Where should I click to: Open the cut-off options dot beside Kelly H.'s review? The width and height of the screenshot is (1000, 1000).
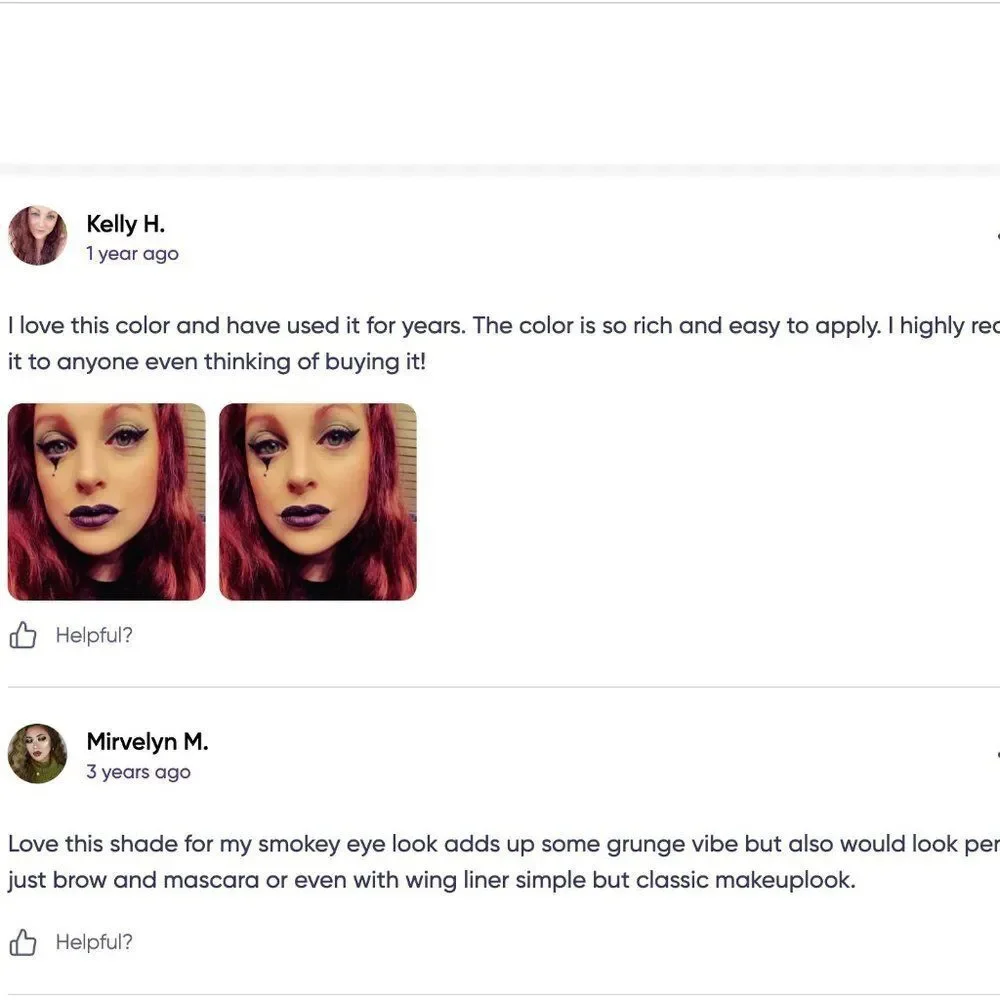click(x=997, y=237)
